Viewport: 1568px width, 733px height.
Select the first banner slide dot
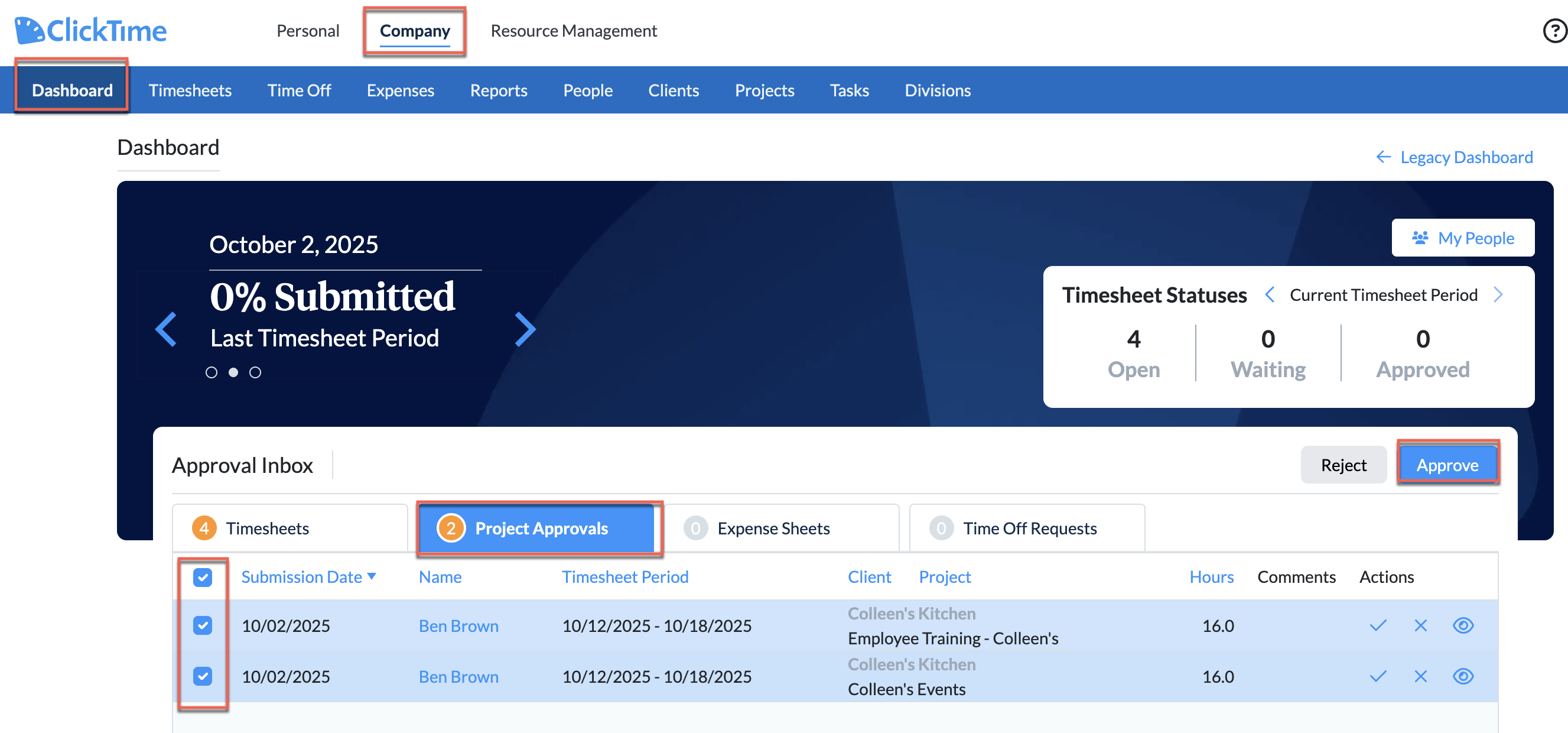tap(212, 372)
